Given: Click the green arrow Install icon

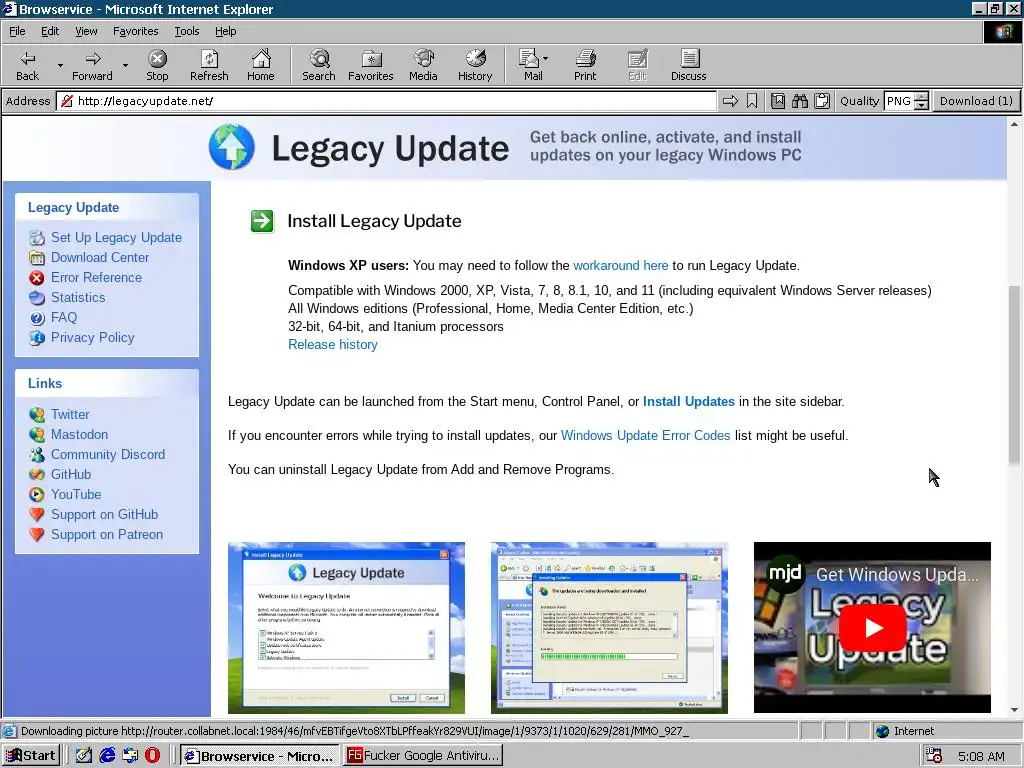Looking at the screenshot, I should click(262, 221).
